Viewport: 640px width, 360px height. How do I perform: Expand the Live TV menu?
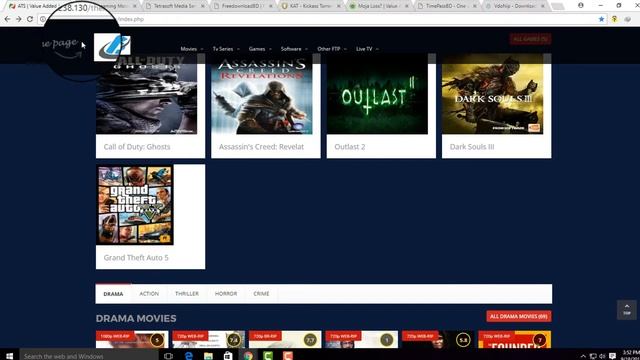(367, 49)
